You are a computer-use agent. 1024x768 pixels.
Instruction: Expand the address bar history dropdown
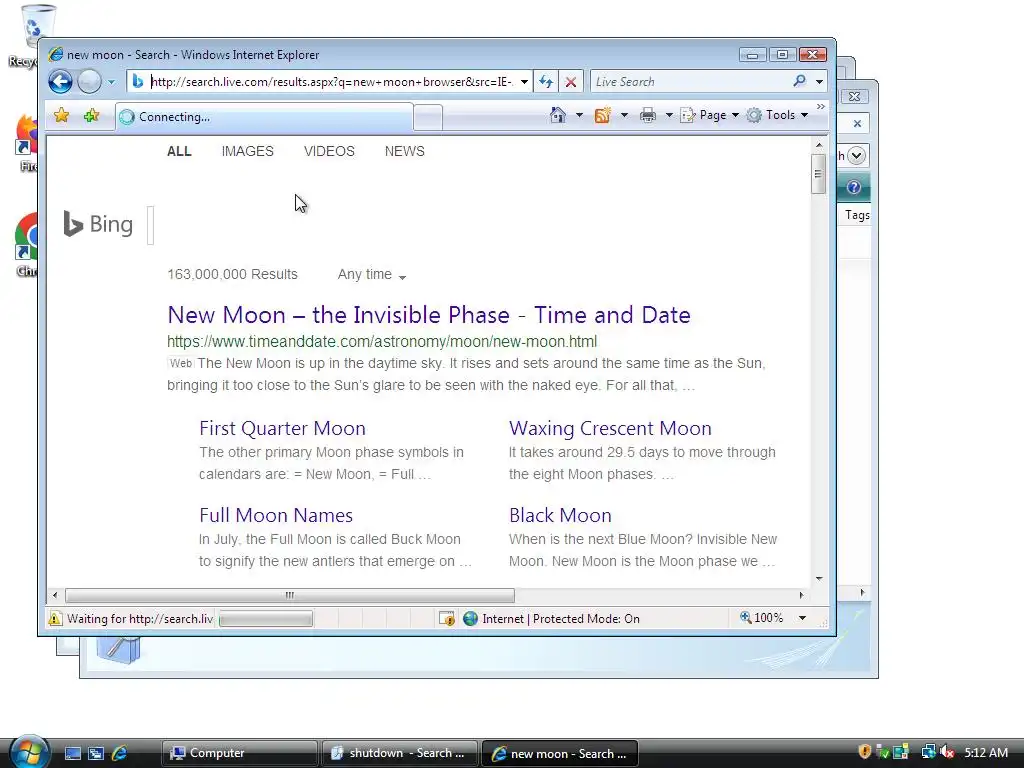[524, 82]
